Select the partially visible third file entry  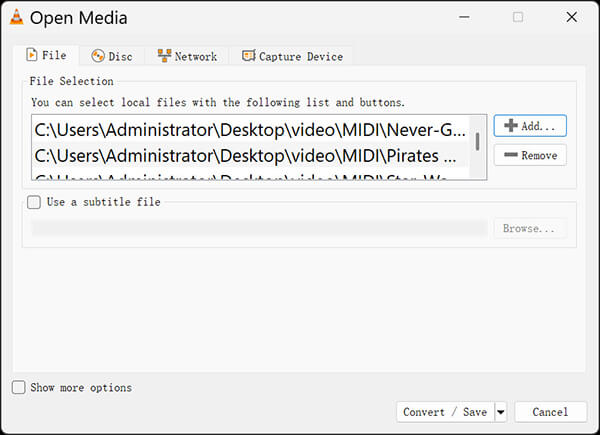pyautogui.click(x=251, y=176)
